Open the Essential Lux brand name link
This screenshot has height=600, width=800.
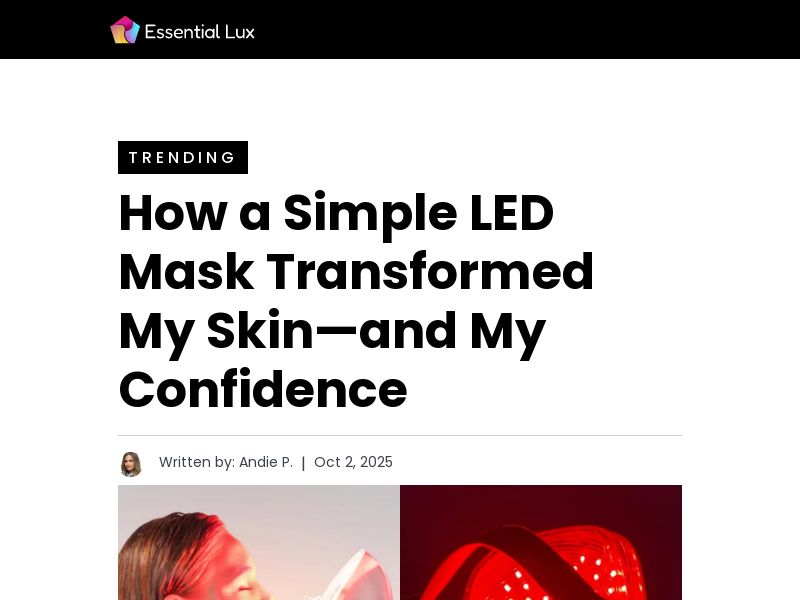click(x=199, y=32)
